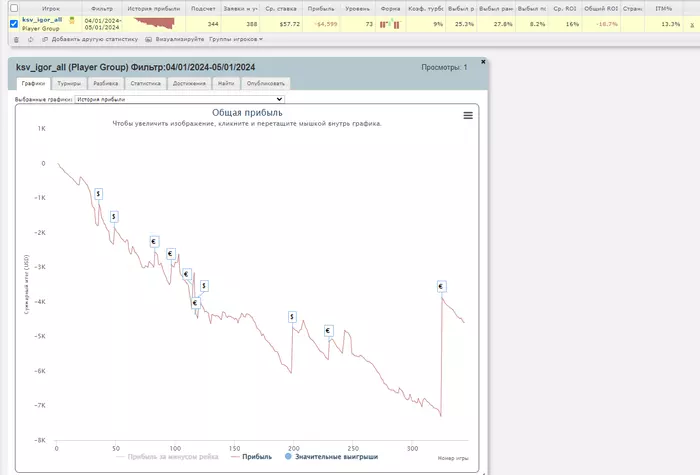Switch to the Турниры tab

69,83
